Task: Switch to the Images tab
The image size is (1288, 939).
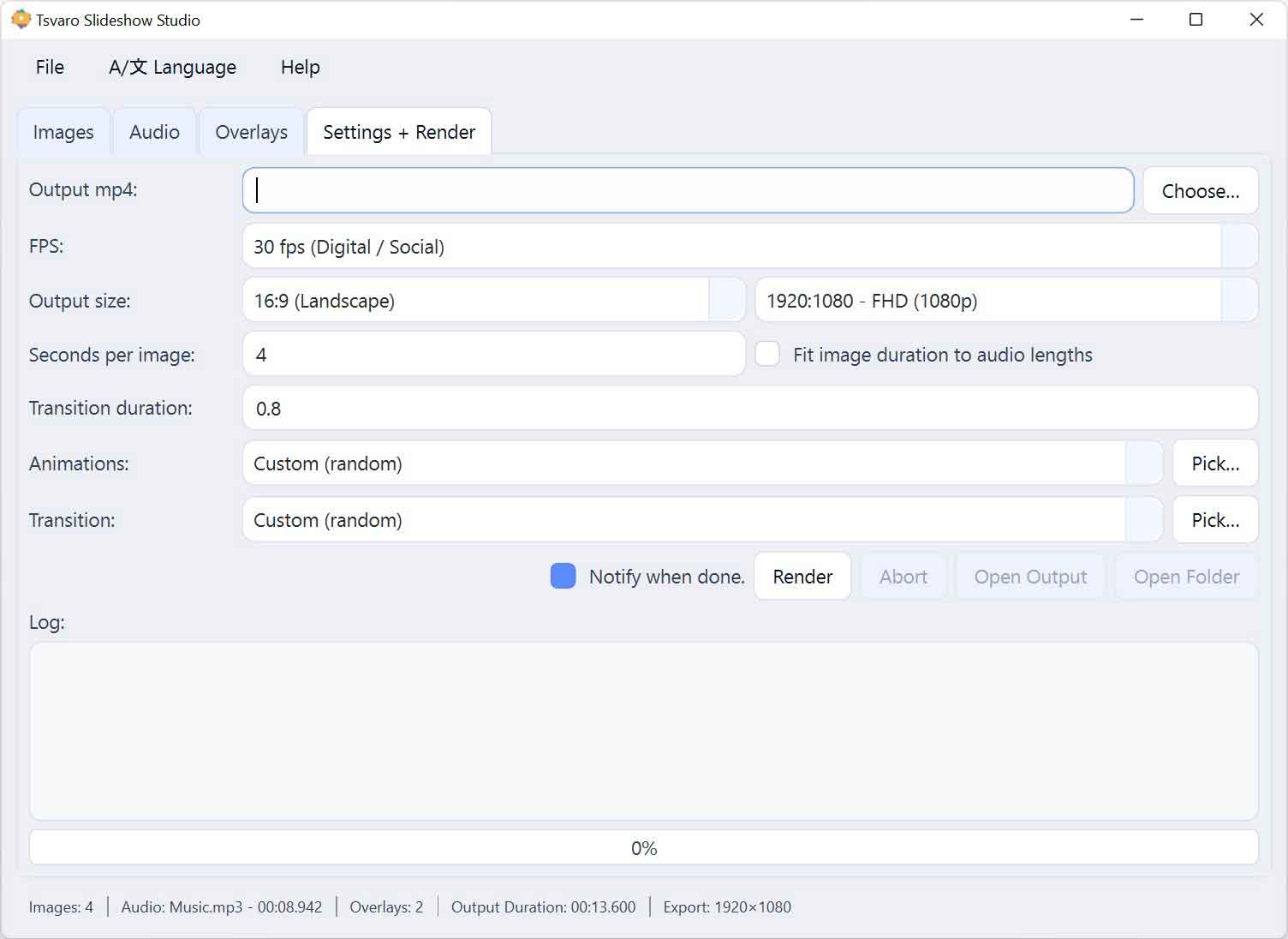Action: [x=63, y=132]
